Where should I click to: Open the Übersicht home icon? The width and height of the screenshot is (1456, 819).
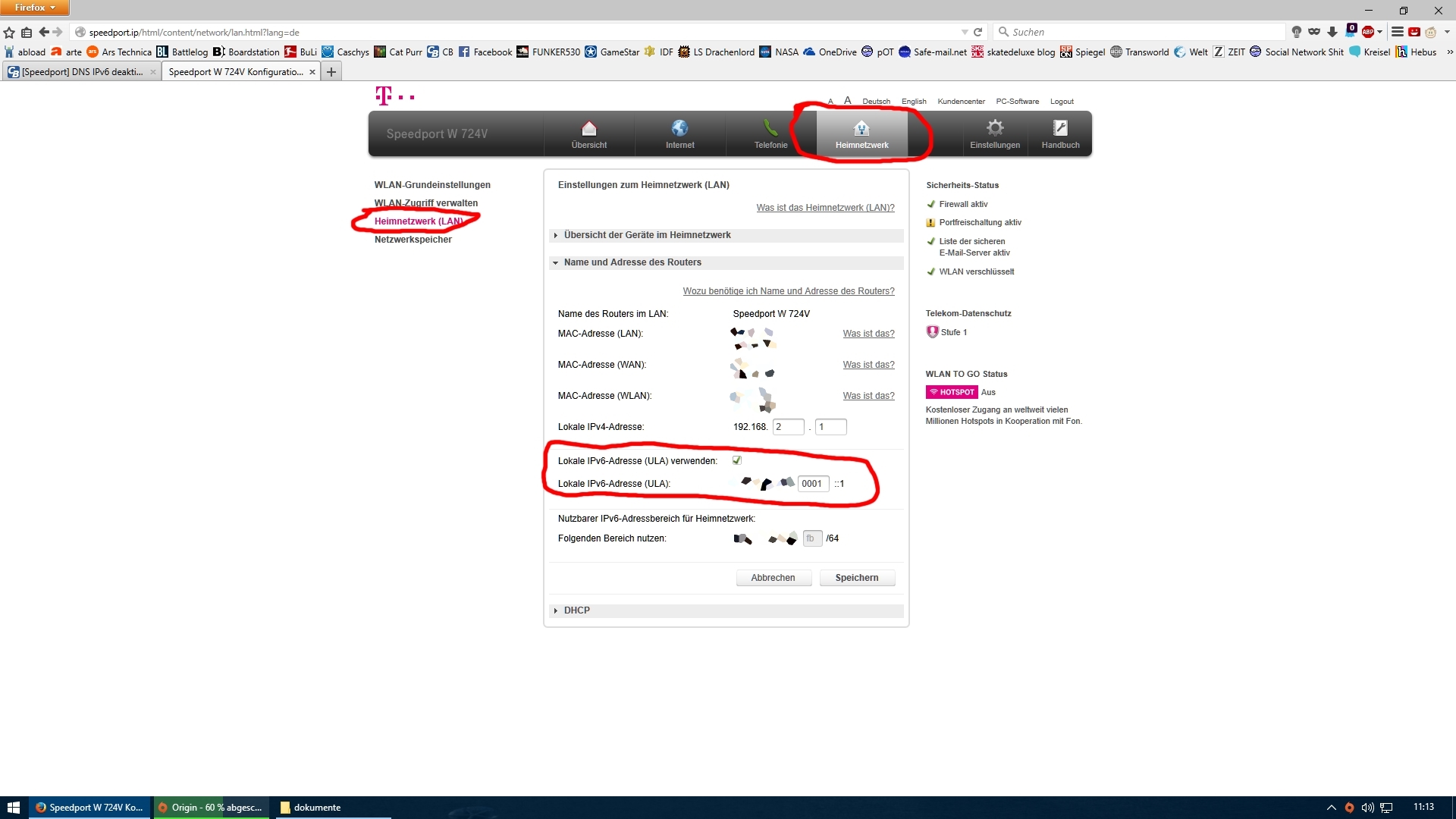click(588, 128)
